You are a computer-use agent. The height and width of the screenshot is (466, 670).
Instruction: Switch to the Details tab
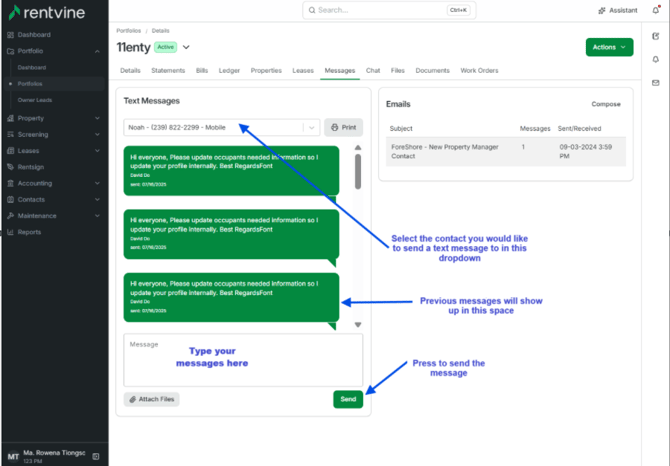click(130, 70)
